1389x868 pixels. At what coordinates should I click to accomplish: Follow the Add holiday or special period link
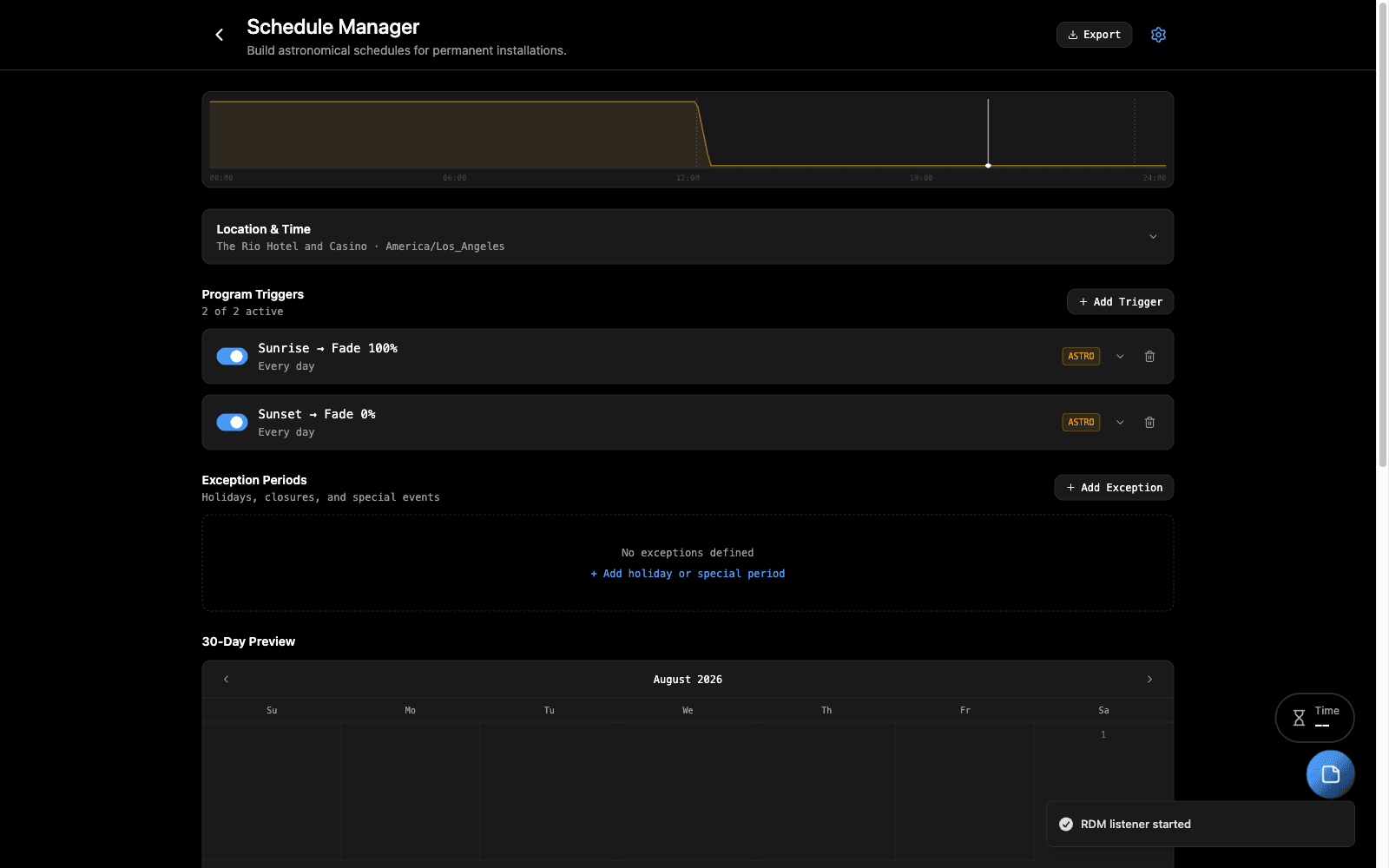pyautogui.click(x=688, y=574)
